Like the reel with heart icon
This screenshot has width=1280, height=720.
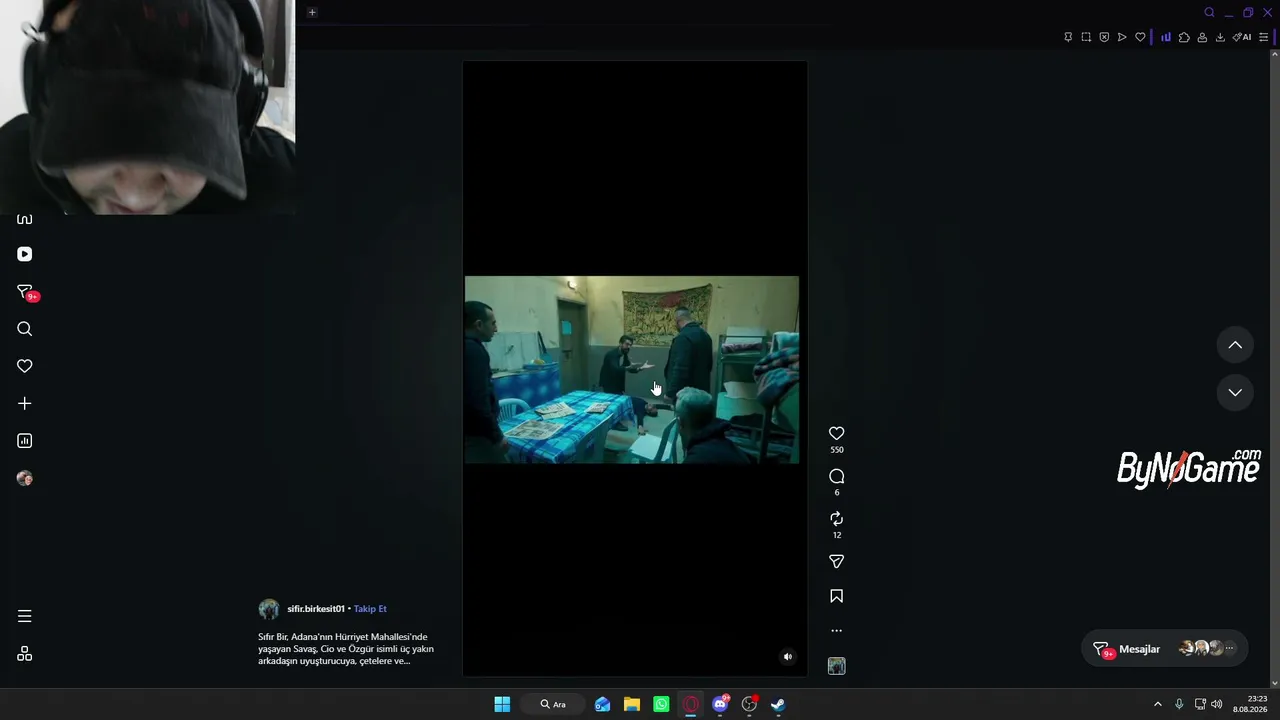point(837,433)
